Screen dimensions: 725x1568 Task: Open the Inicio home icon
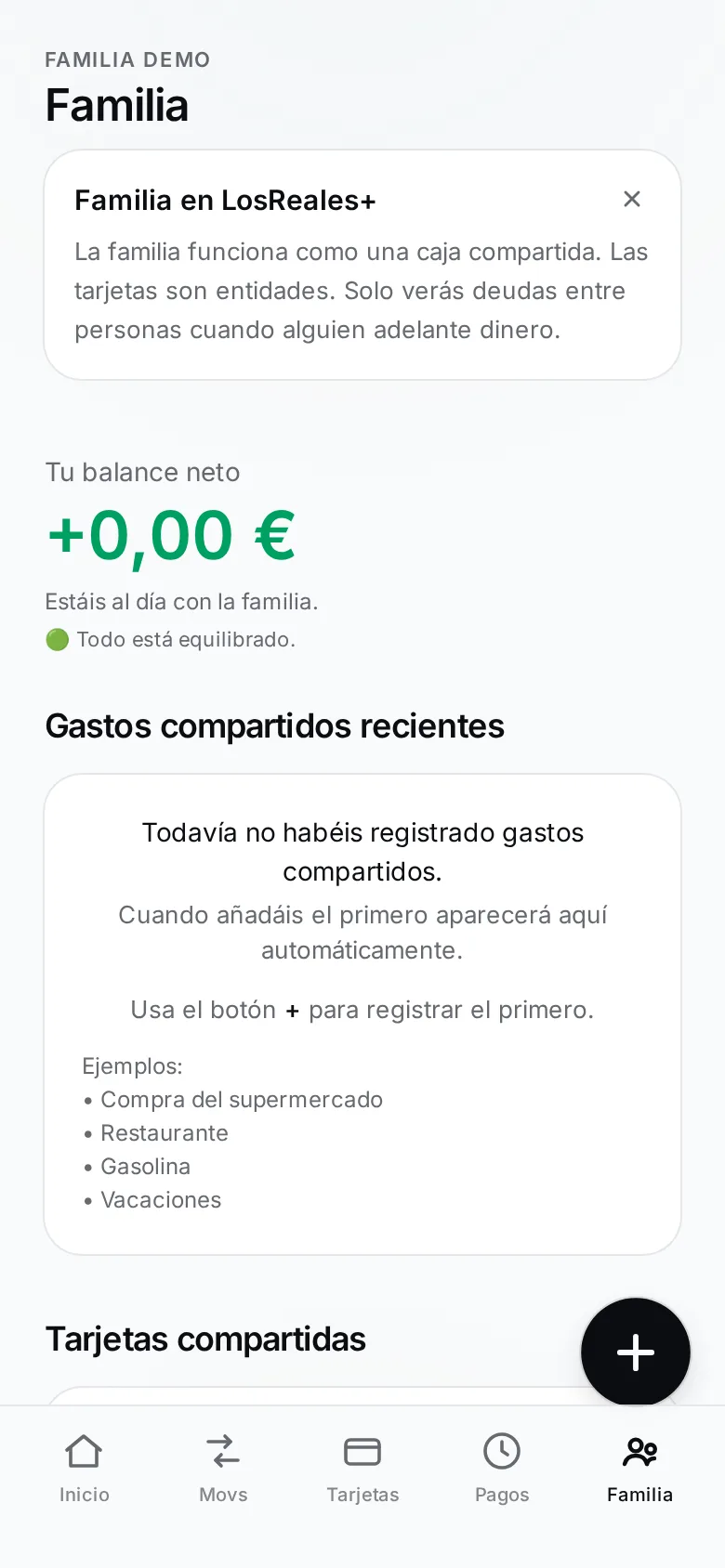coord(84,1451)
